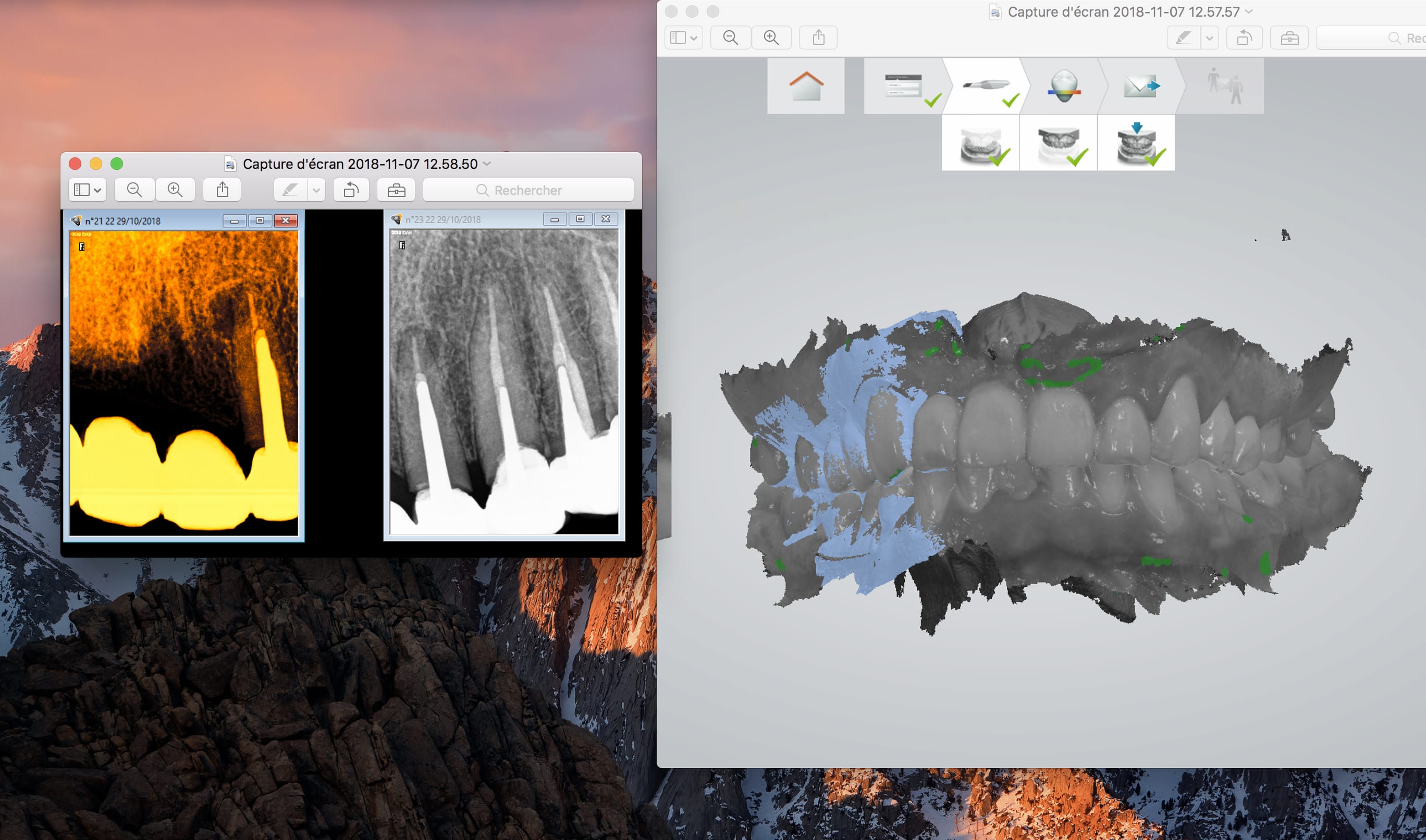Open Markup pen dropdown in 12.57.57 window

point(1210,38)
